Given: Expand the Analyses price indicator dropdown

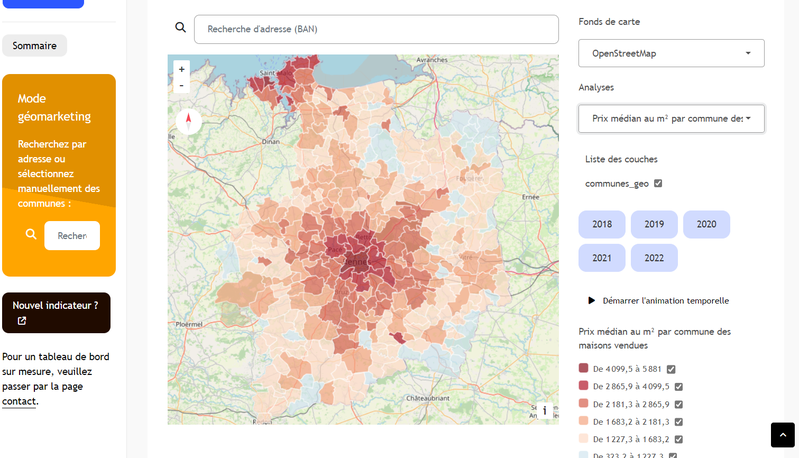Looking at the screenshot, I should 671,119.
